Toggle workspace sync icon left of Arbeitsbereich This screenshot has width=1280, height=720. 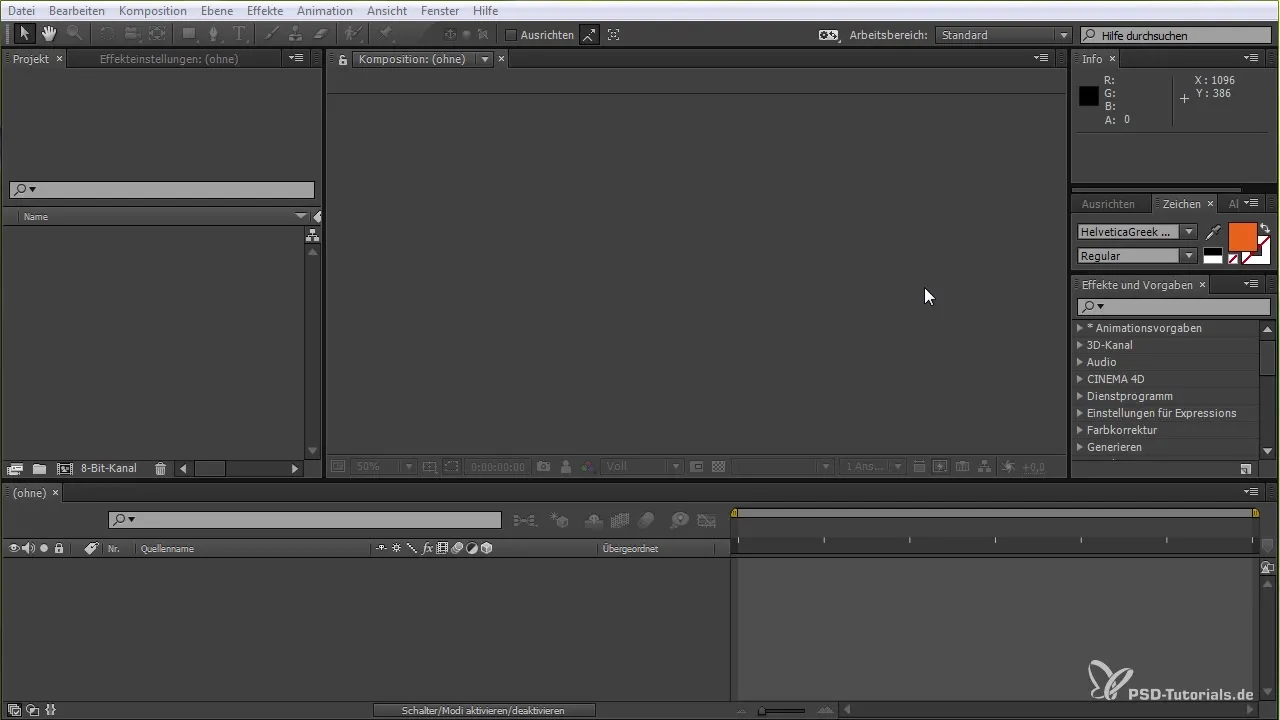(829, 35)
